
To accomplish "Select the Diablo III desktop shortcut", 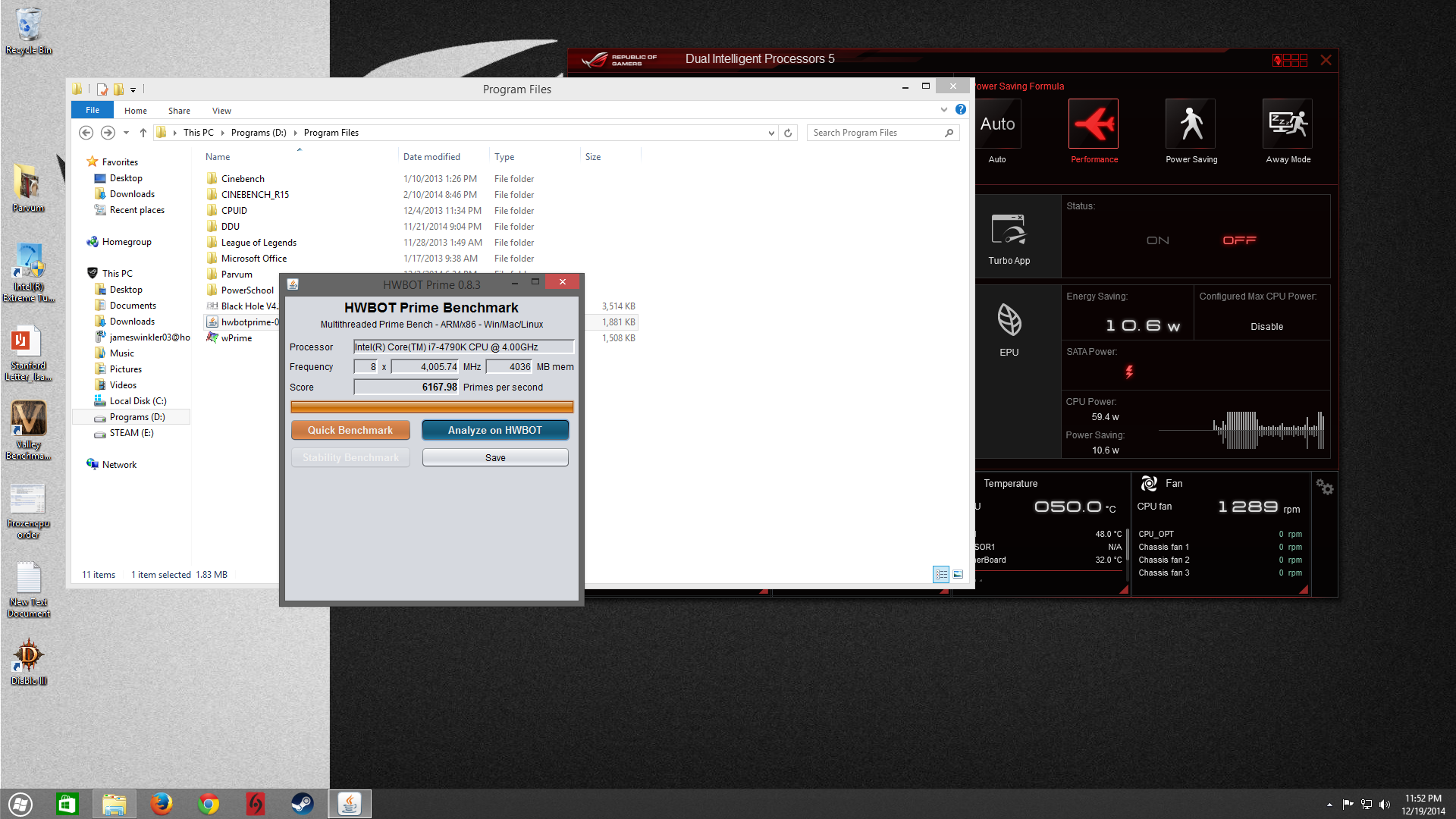I will pyautogui.click(x=28, y=661).
